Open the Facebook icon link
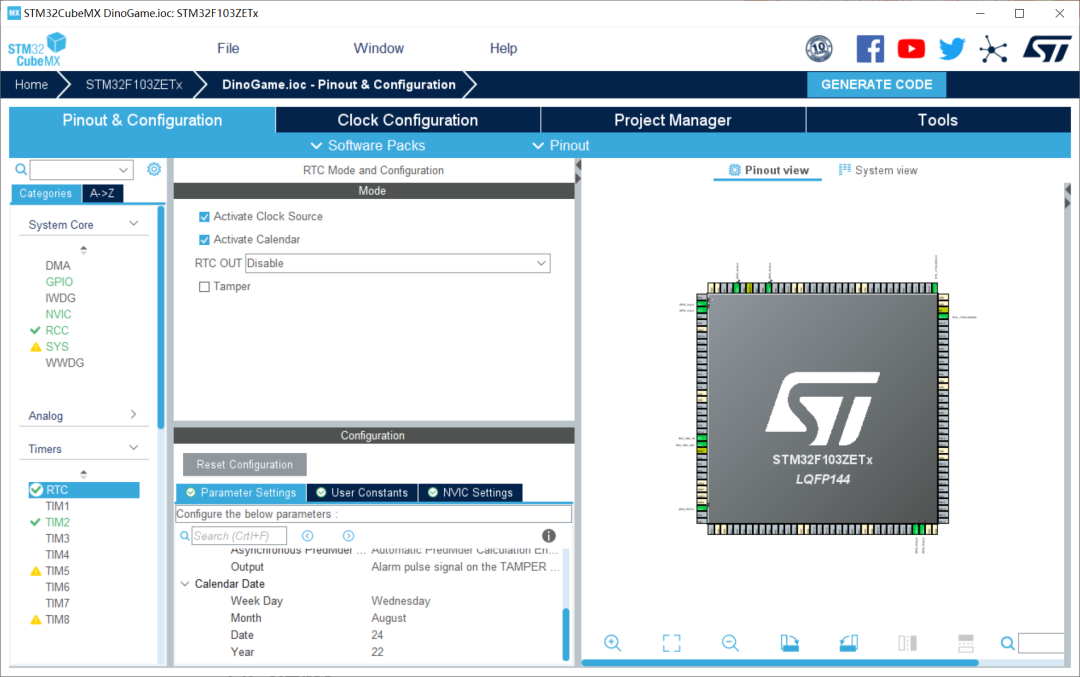This screenshot has height=677, width=1080. click(870, 48)
